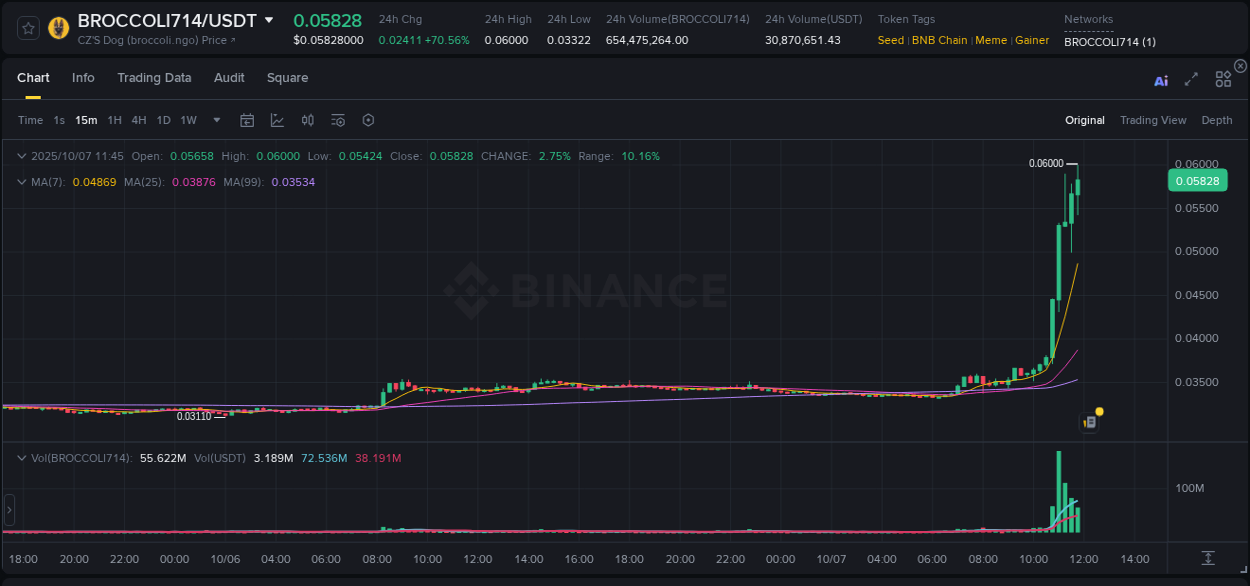Switch to the Audit tab
This screenshot has width=1250, height=586.
click(x=229, y=78)
